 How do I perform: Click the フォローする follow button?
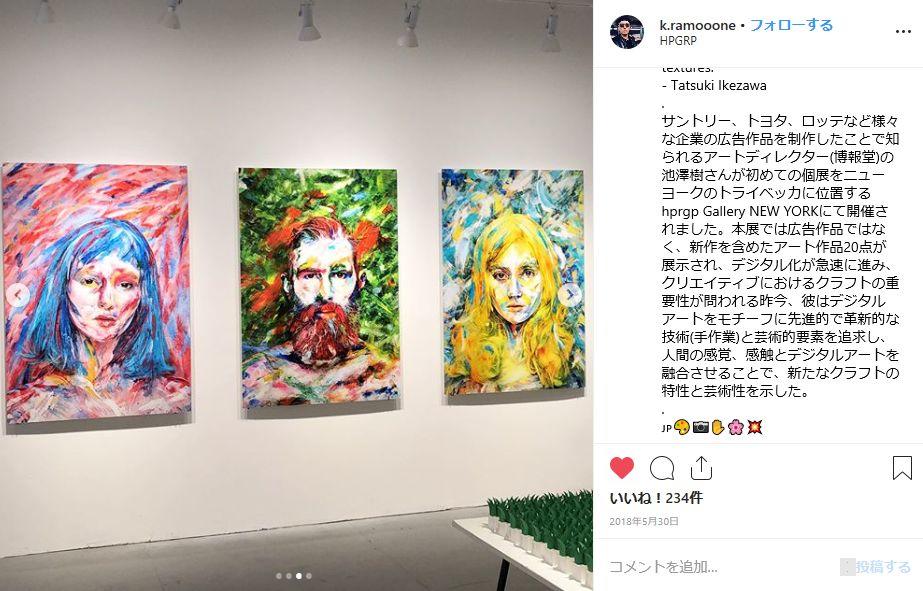tap(791, 25)
